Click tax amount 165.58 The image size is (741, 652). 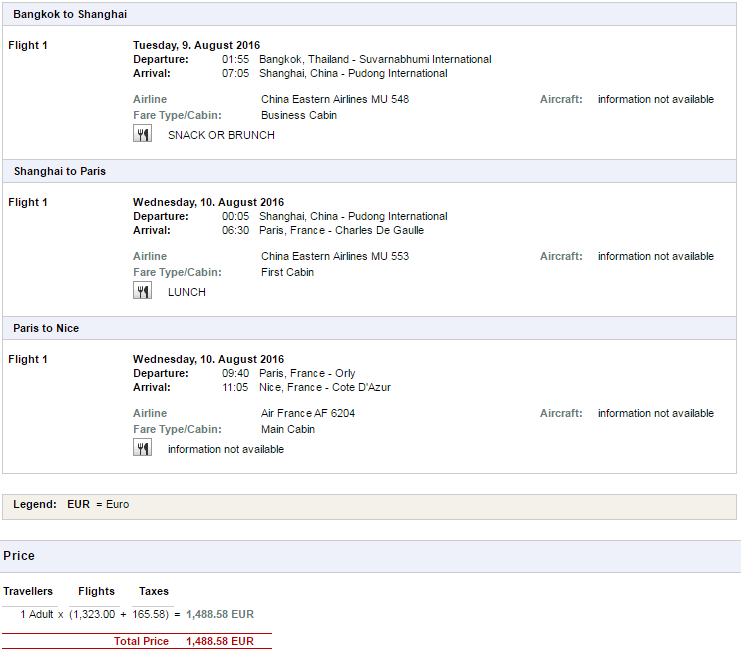click(x=149, y=614)
